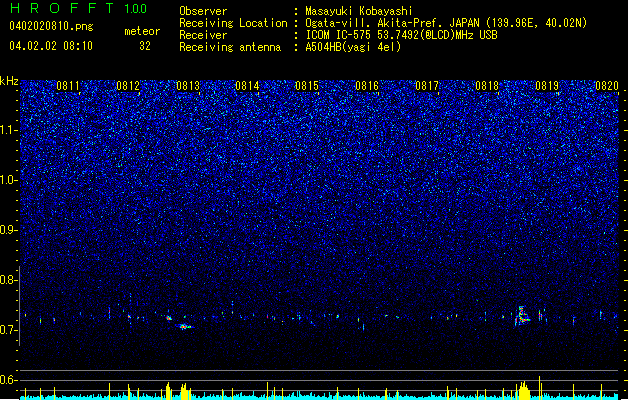The image size is (629, 400).
Task: Click the 1.1 kHz axis label
Action: [x=8, y=130]
